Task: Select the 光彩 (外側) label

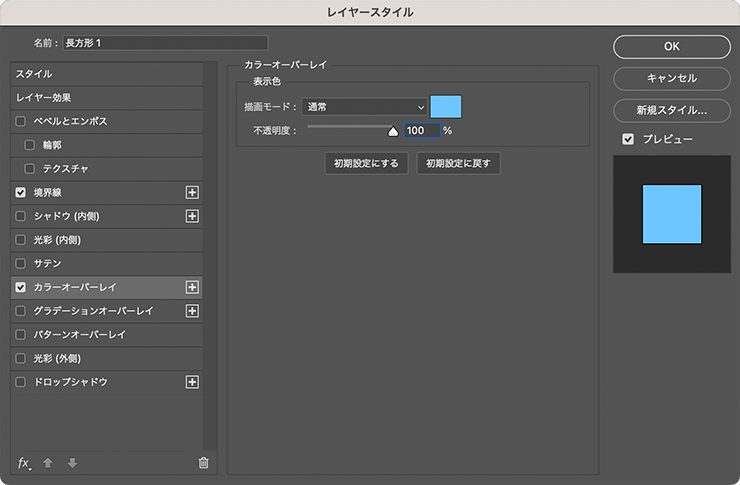Action: [x=57, y=358]
